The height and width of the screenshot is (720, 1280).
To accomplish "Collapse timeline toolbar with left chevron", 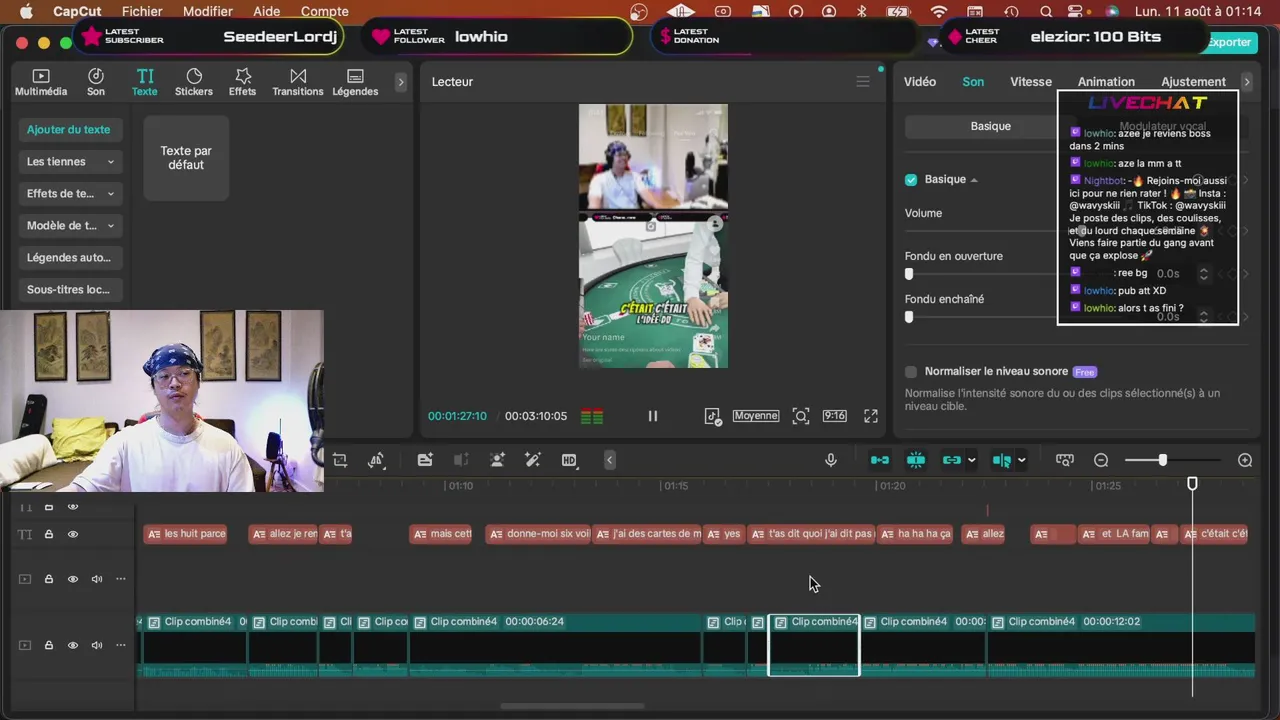I will coord(609,460).
